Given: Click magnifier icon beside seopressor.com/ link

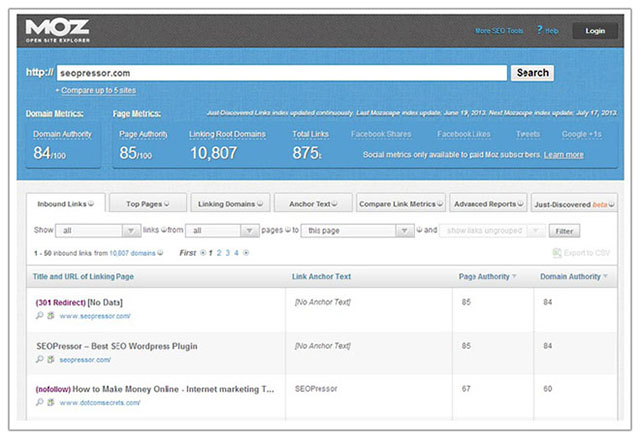Looking at the screenshot, I should click(x=40, y=359).
